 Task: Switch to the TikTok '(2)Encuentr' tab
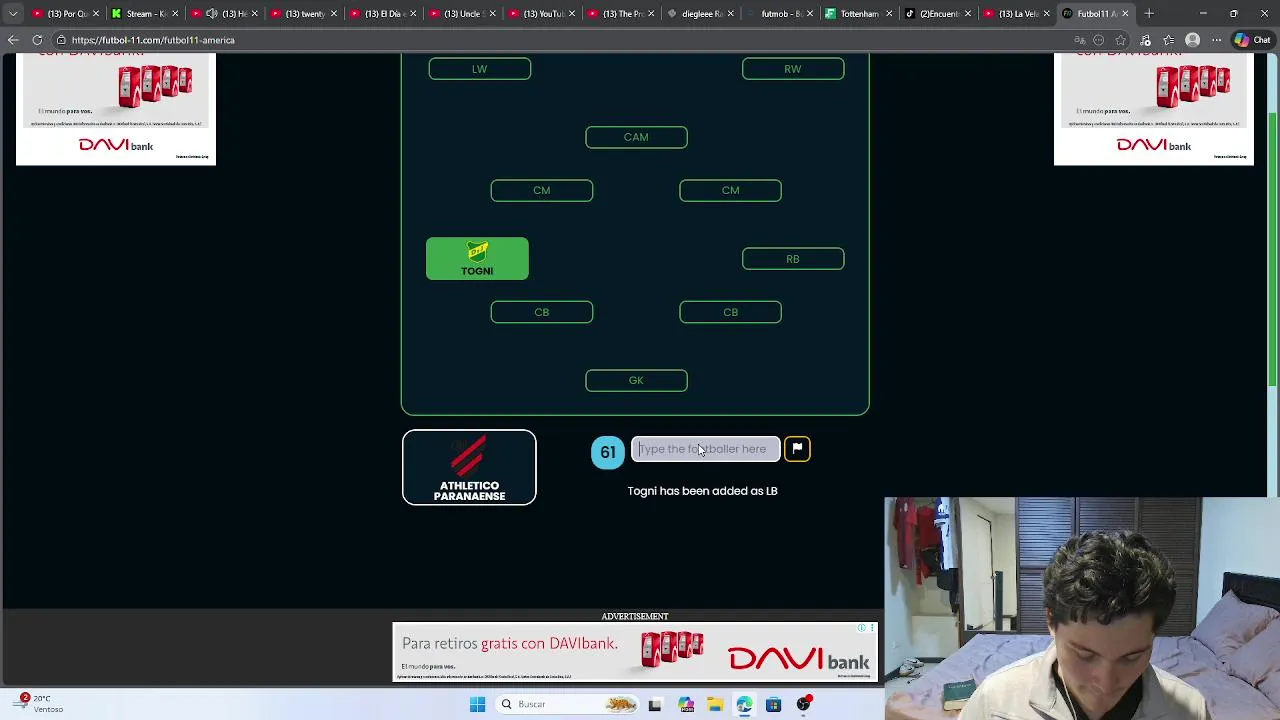(938, 14)
